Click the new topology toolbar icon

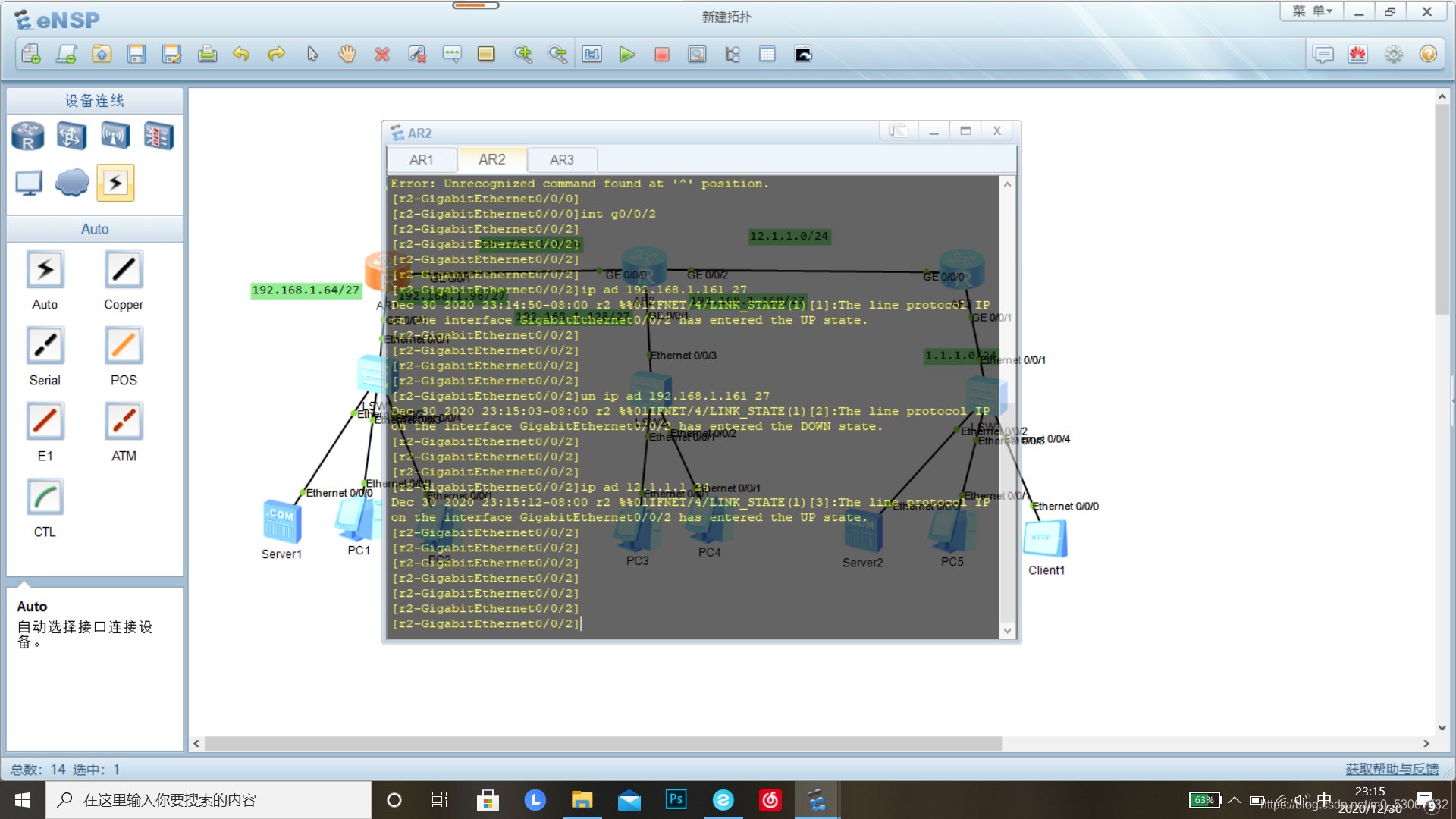click(x=31, y=54)
